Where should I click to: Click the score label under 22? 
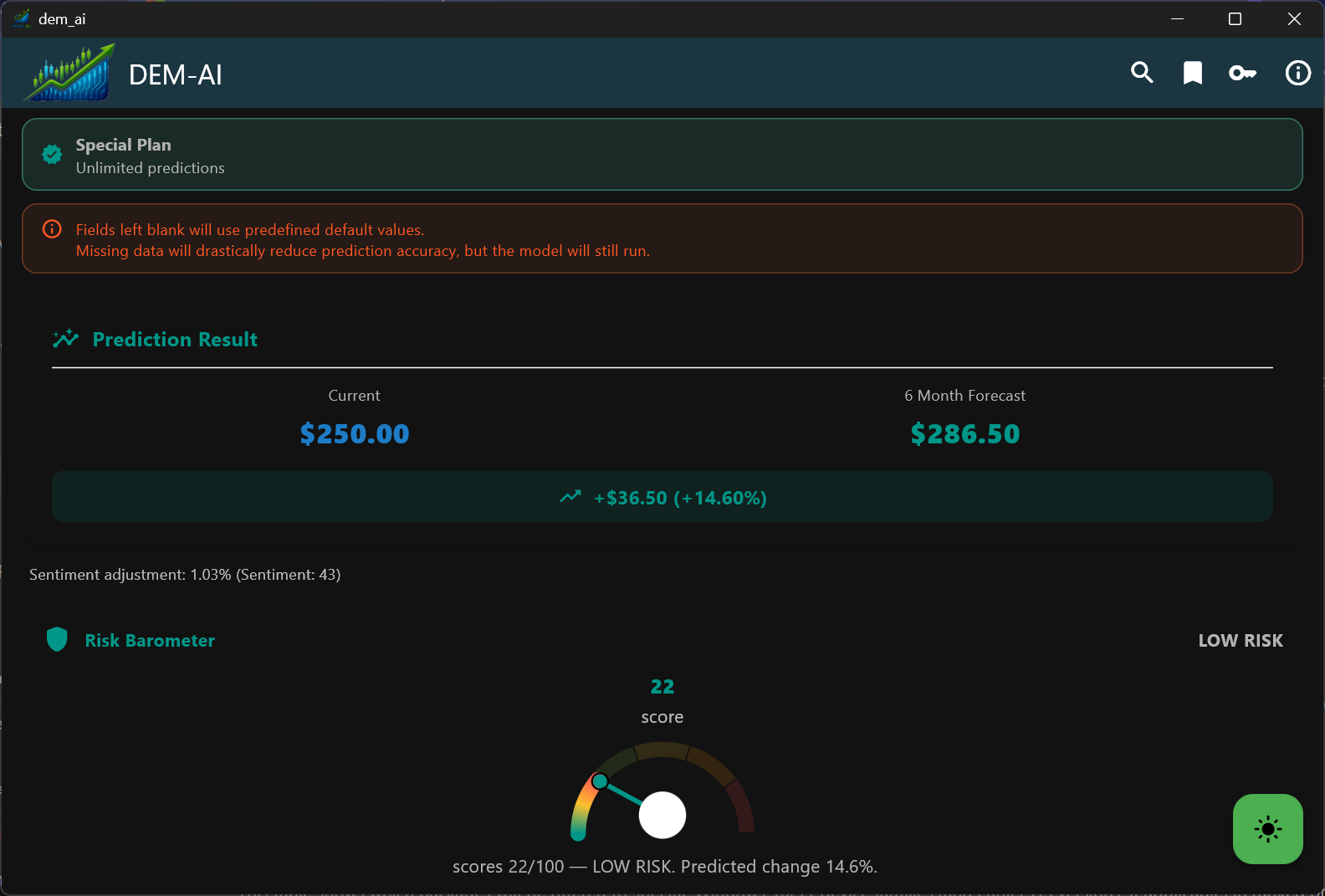662,717
